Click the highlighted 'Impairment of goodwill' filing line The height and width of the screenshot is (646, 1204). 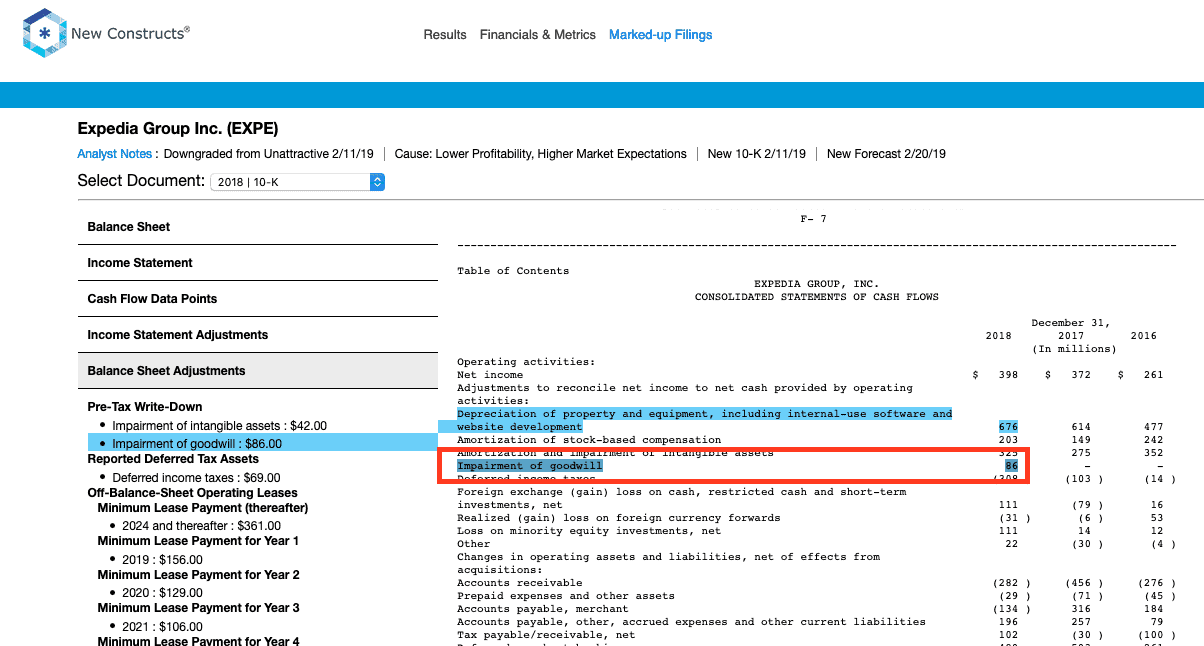pos(530,466)
